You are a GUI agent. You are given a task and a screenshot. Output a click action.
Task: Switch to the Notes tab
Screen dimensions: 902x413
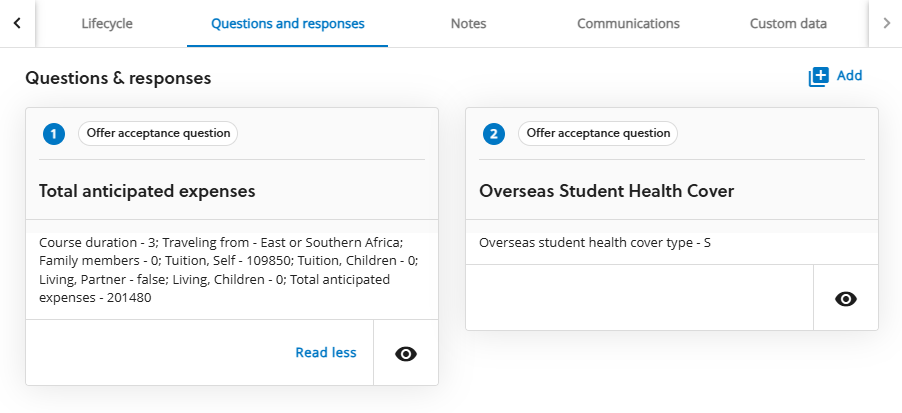(468, 24)
